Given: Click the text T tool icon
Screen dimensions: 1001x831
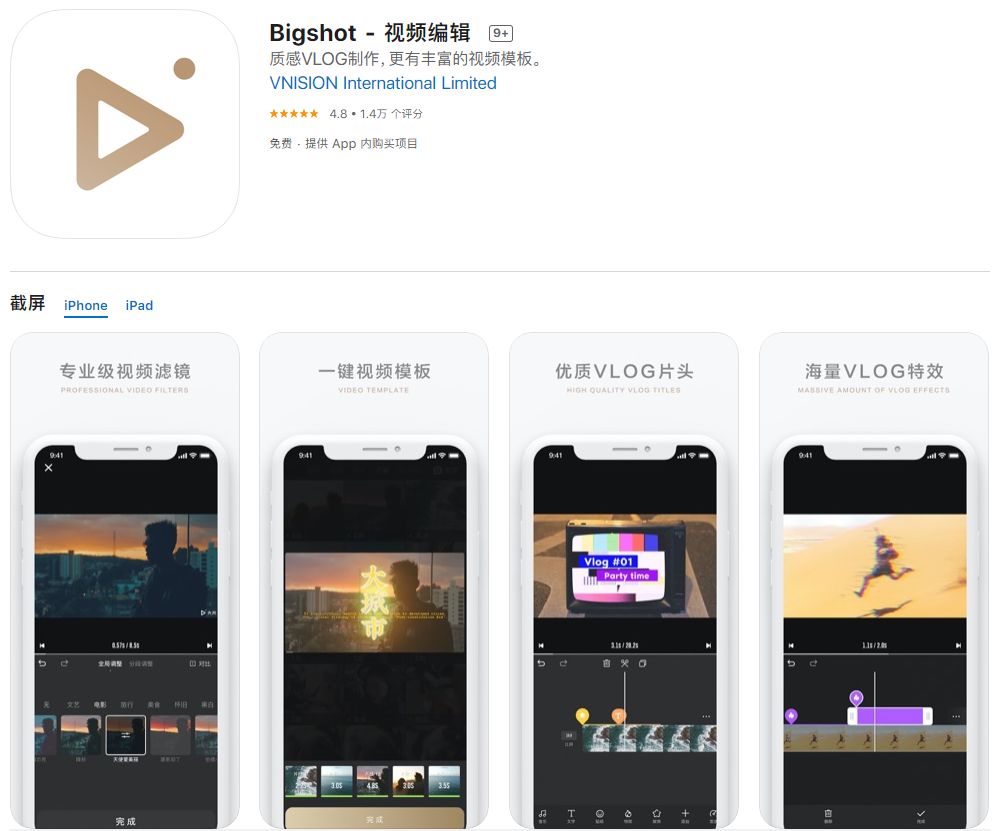Looking at the screenshot, I should [571, 815].
